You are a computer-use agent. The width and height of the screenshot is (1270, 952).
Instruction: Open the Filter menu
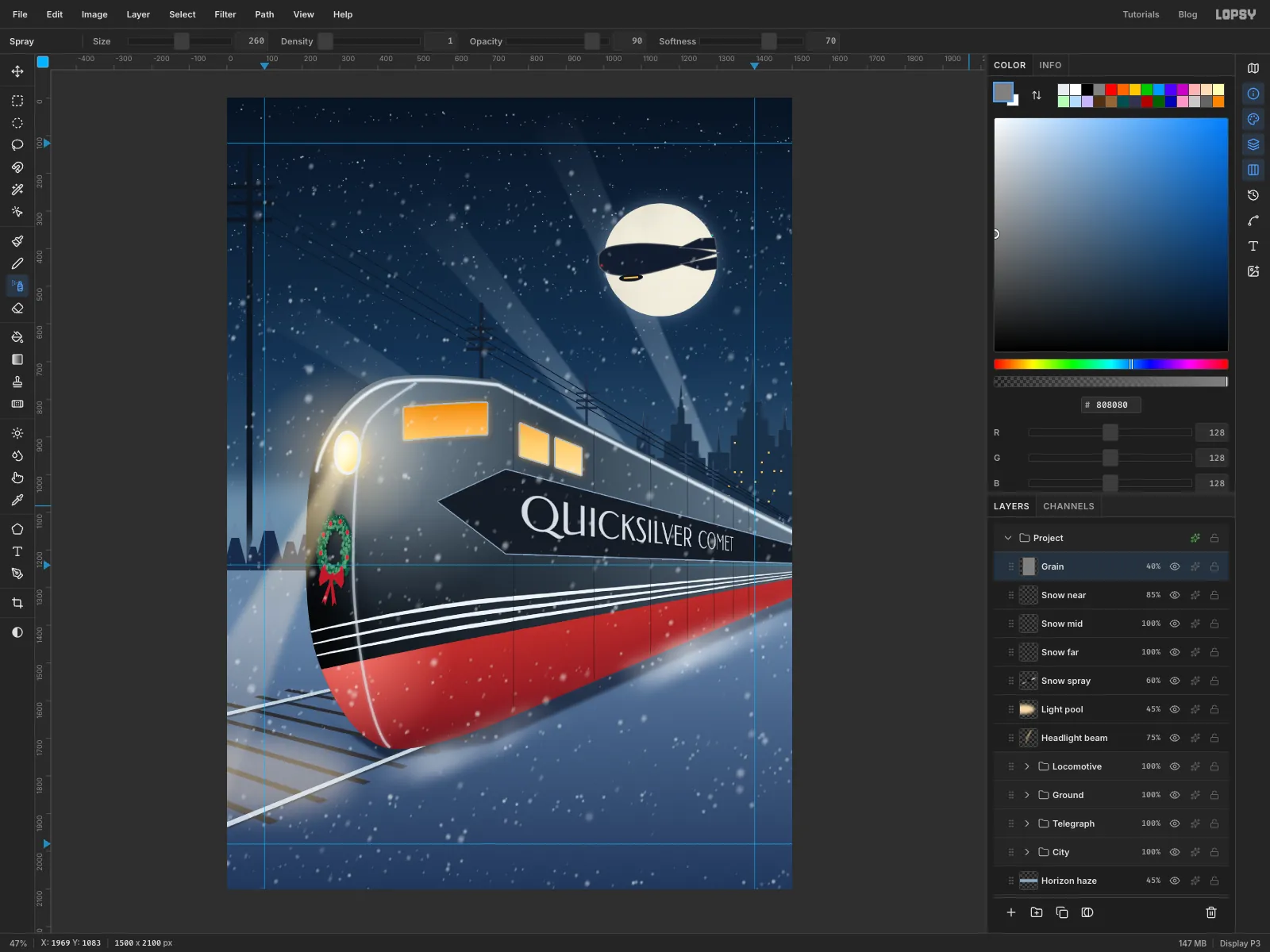coord(225,14)
